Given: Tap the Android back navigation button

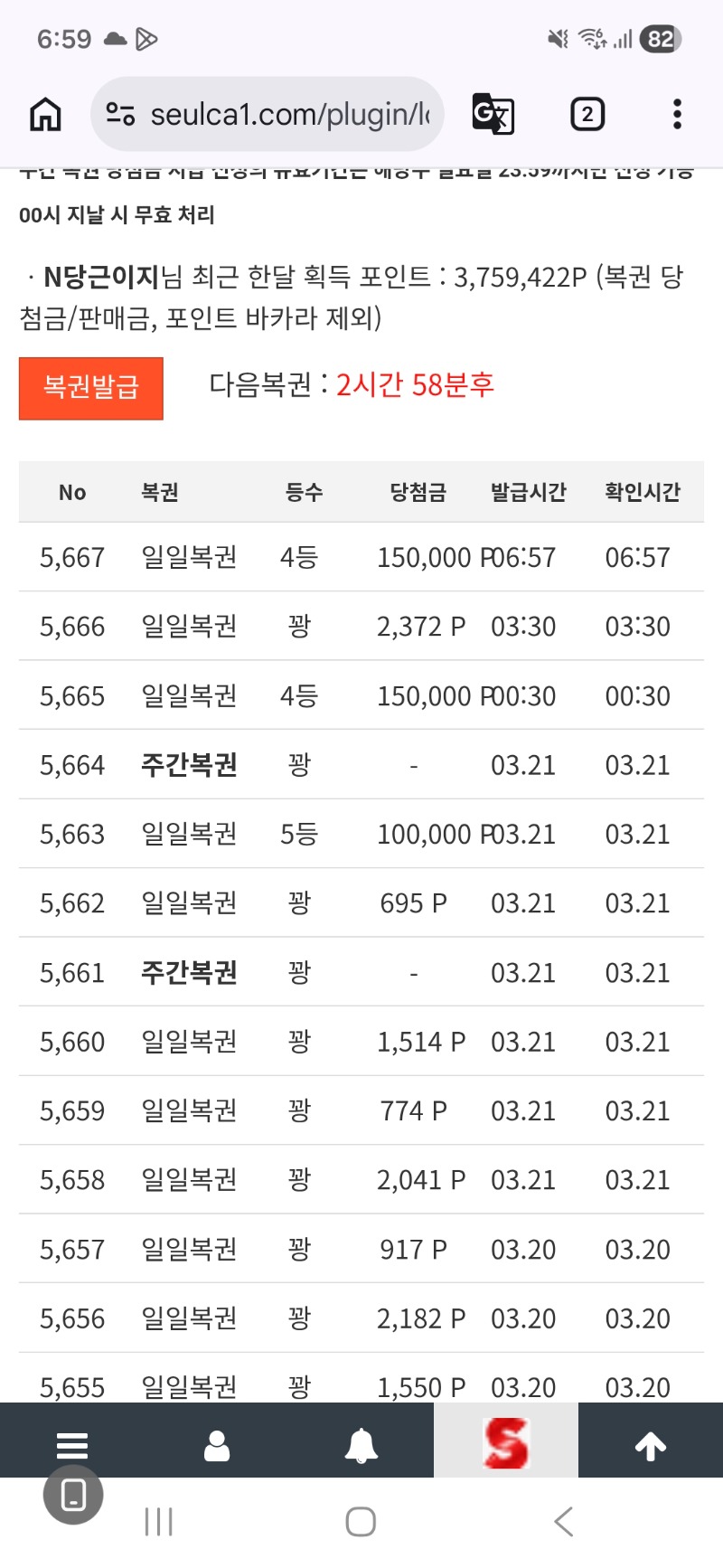Looking at the screenshot, I should (563, 1522).
